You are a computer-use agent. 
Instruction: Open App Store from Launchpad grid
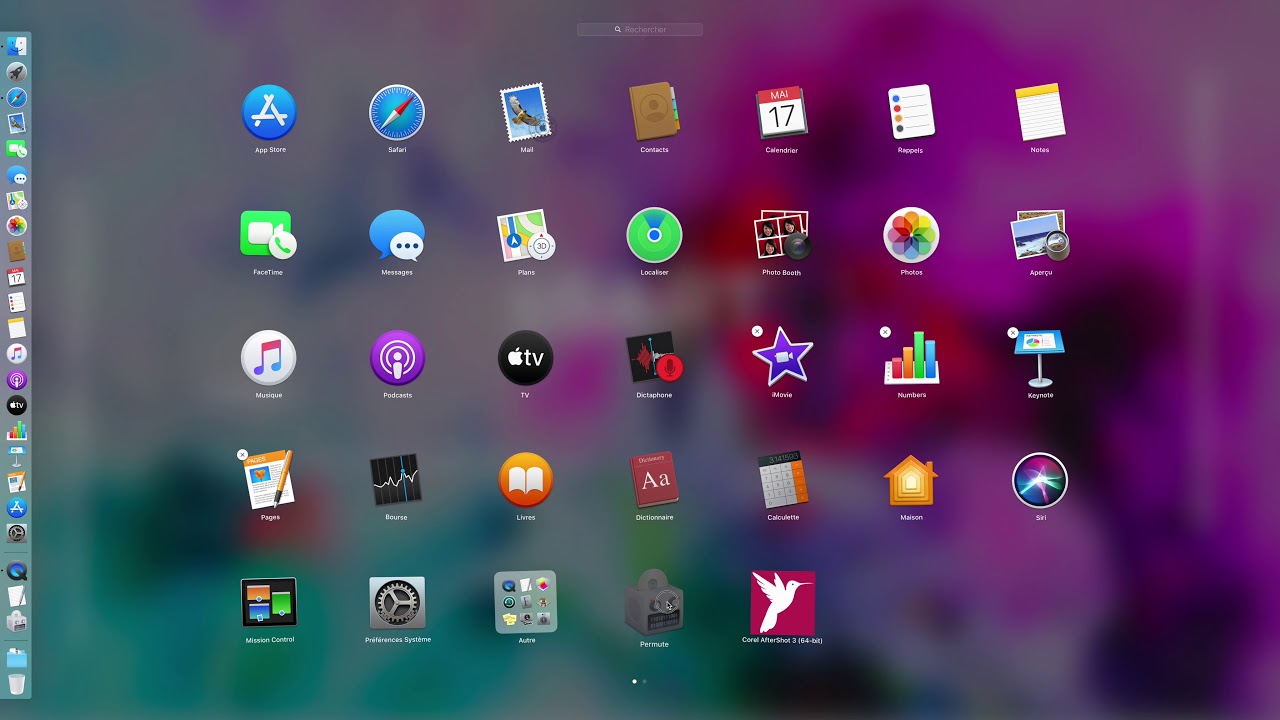[269, 112]
